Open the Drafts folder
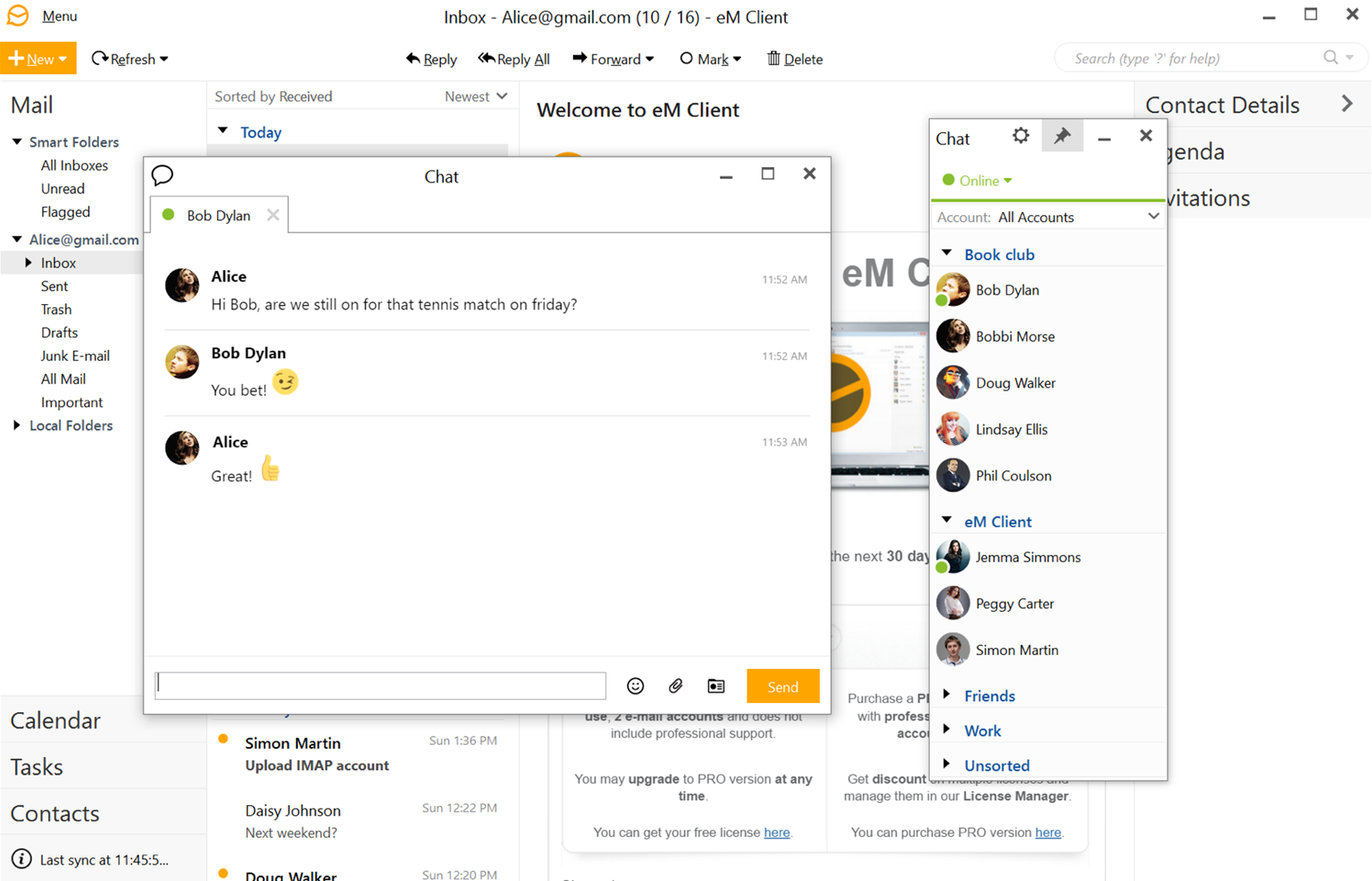 pos(60,332)
